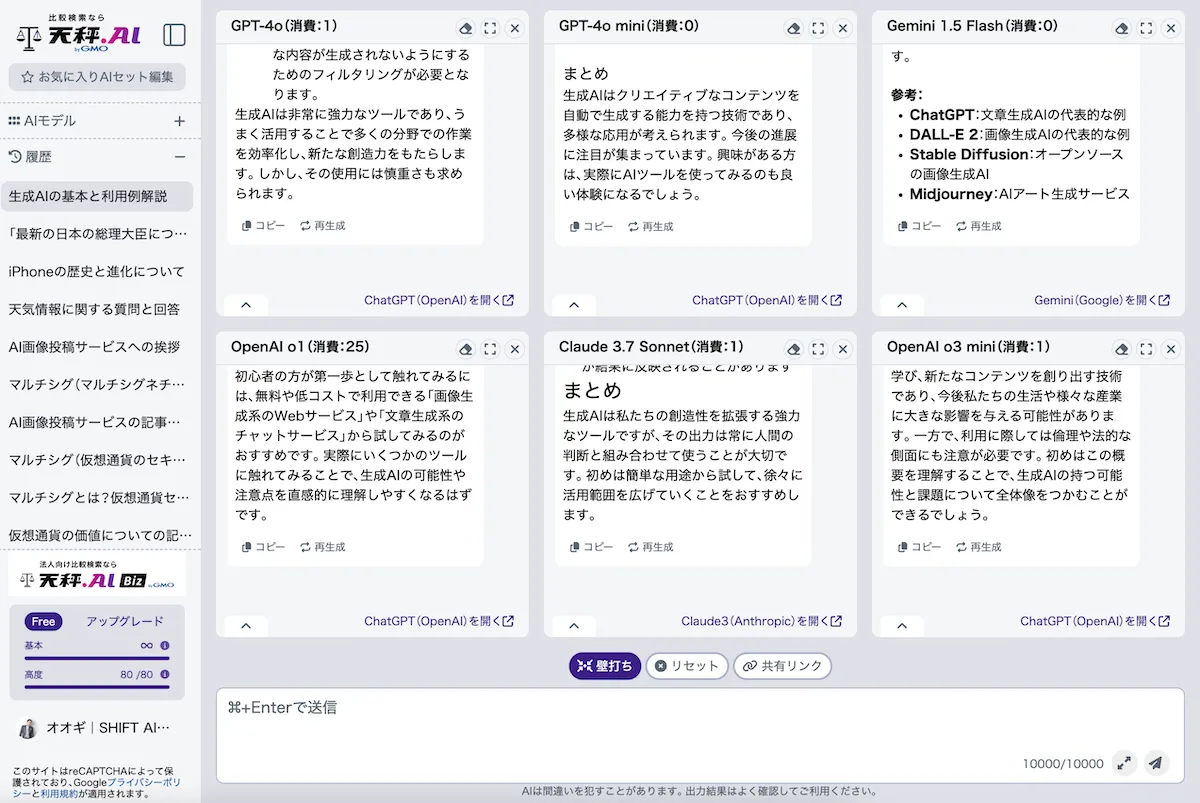1200x803 pixels.
Task: Expand GPT-4o mini panel to fullscreen
Action: (818, 29)
